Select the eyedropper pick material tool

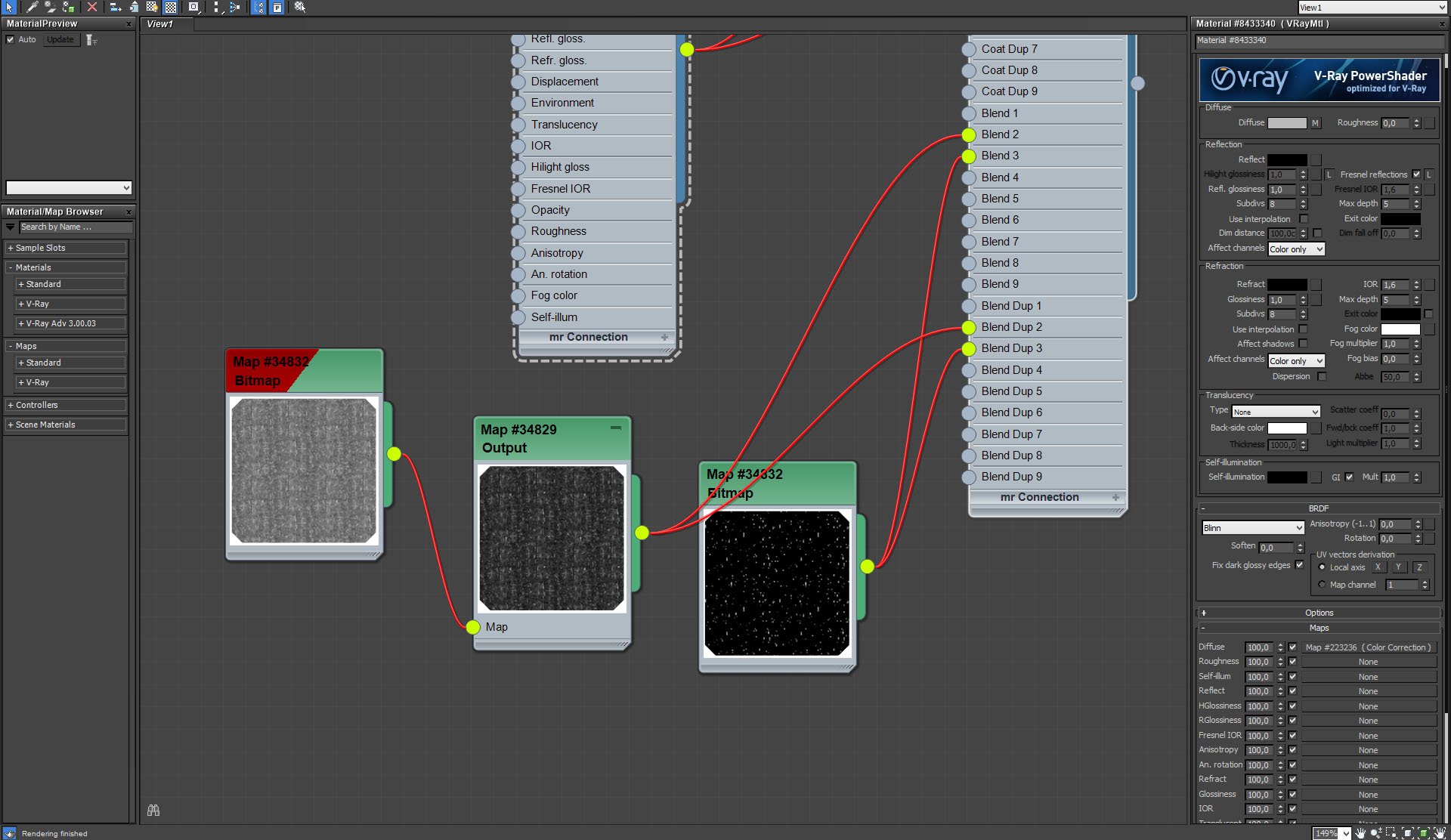pos(32,7)
